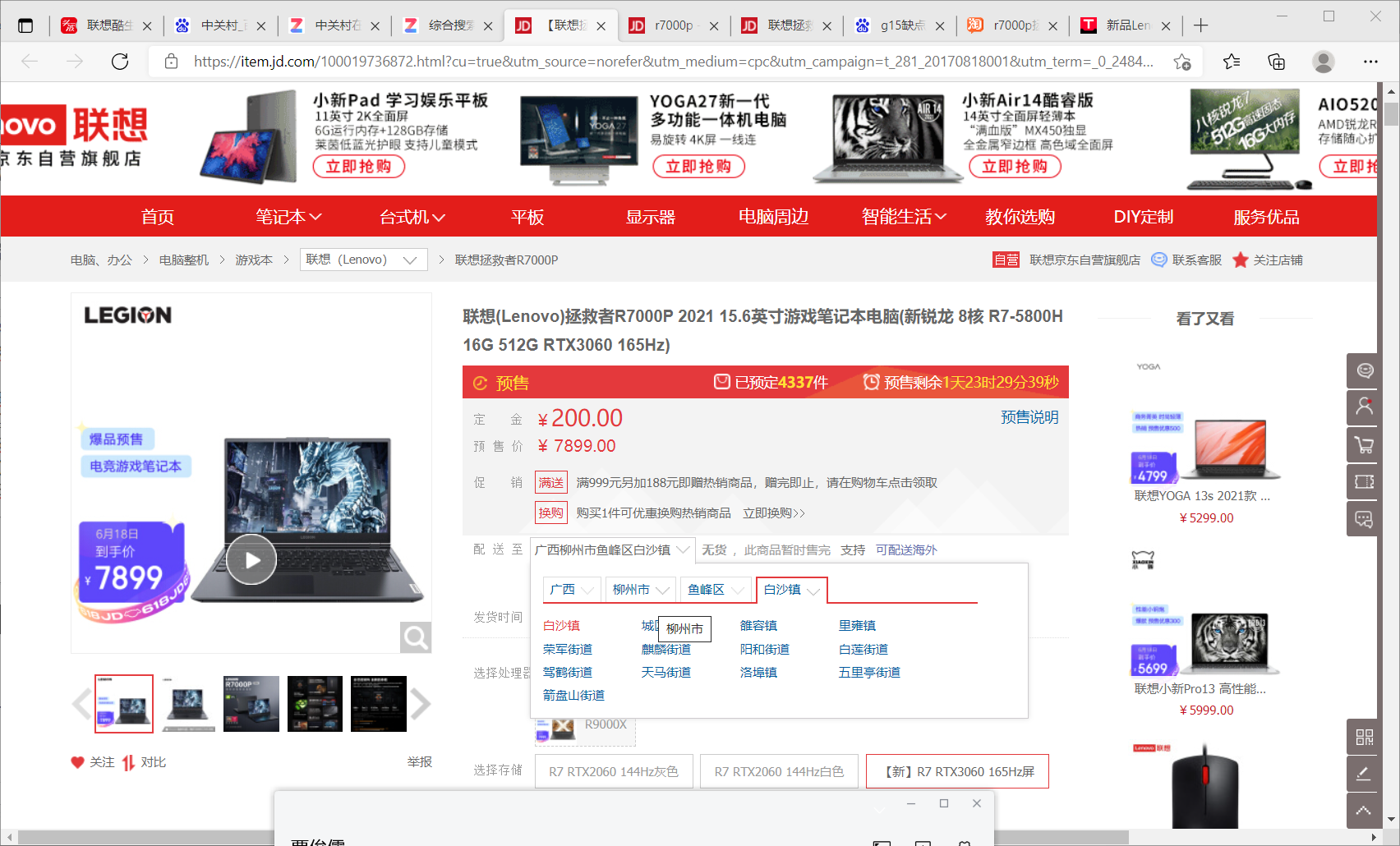Open the 可配送海外 link
Screen dimensions: 1400x846
click(x=906, y=550)
